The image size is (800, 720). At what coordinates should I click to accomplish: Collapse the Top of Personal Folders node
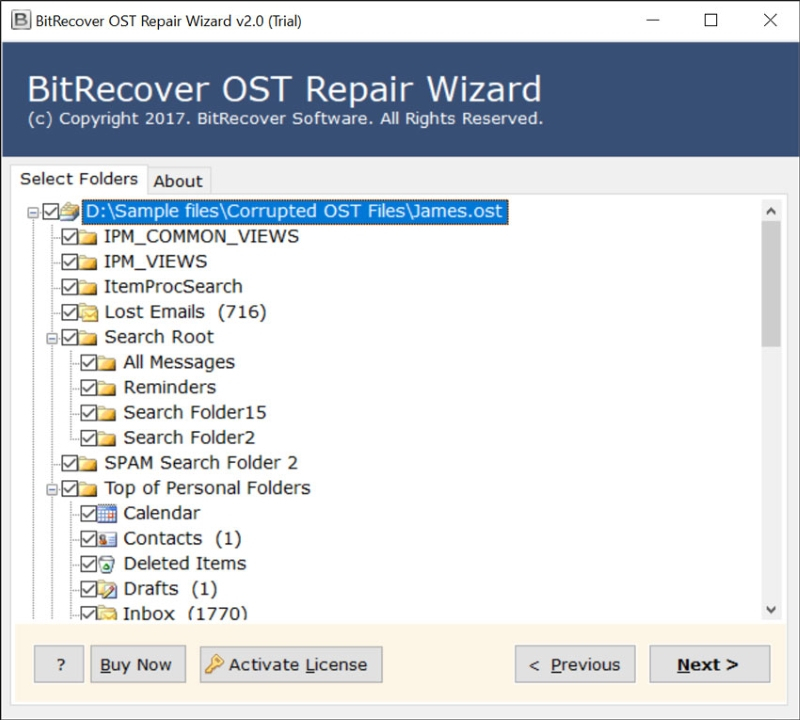pyautogui.click(x=52, y=490)
